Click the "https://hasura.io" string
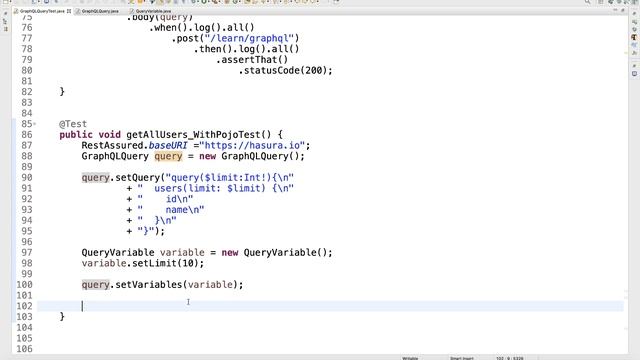 coord(252,145)
